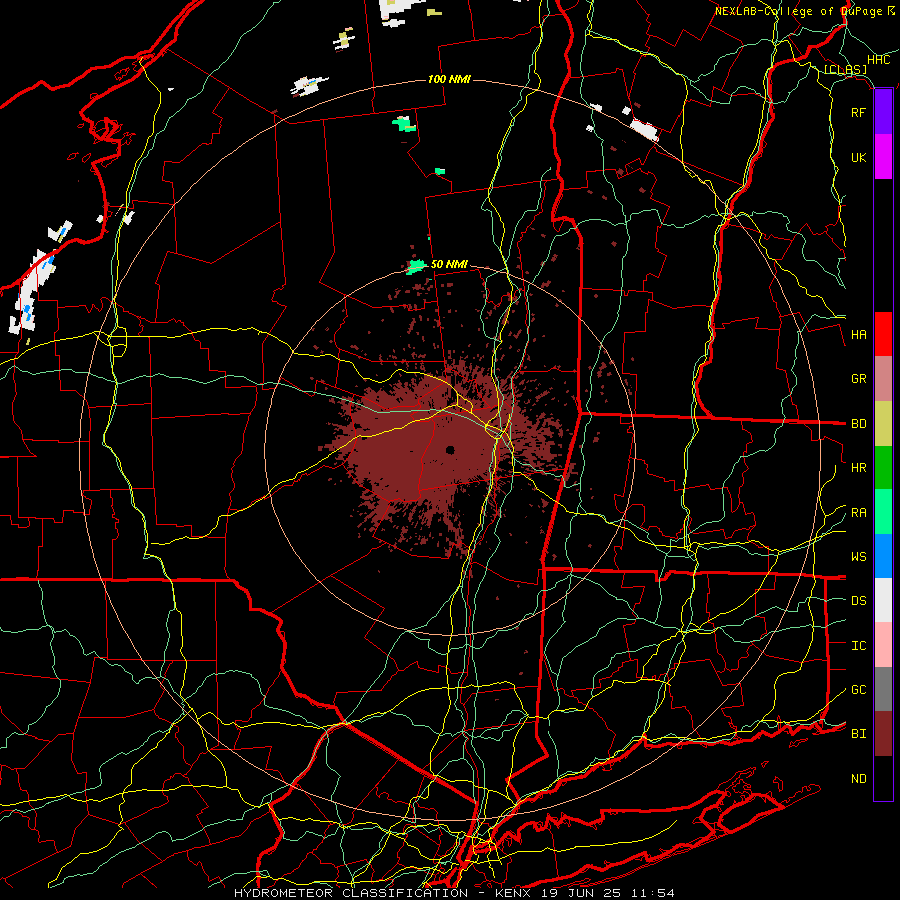Click the dark red BI swatch
The image size is (900, 900).
tap(883, 734)
